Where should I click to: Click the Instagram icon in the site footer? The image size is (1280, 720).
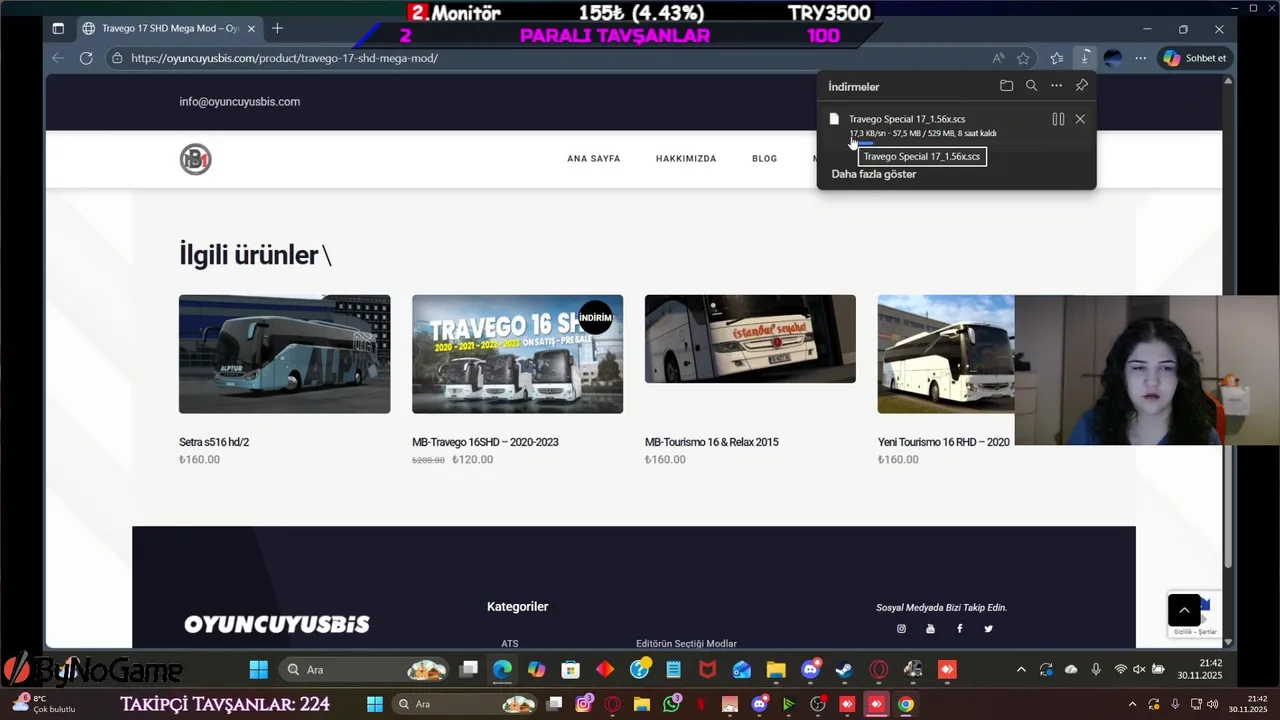[901, 629]
